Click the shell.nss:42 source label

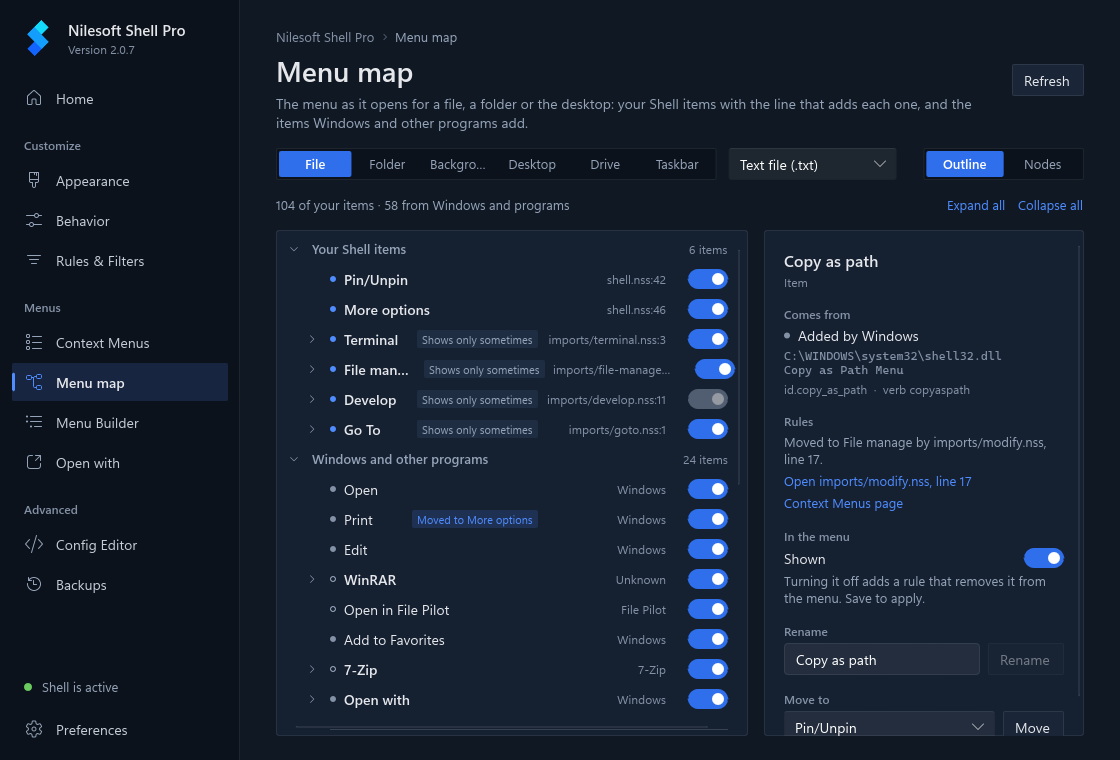636,280
